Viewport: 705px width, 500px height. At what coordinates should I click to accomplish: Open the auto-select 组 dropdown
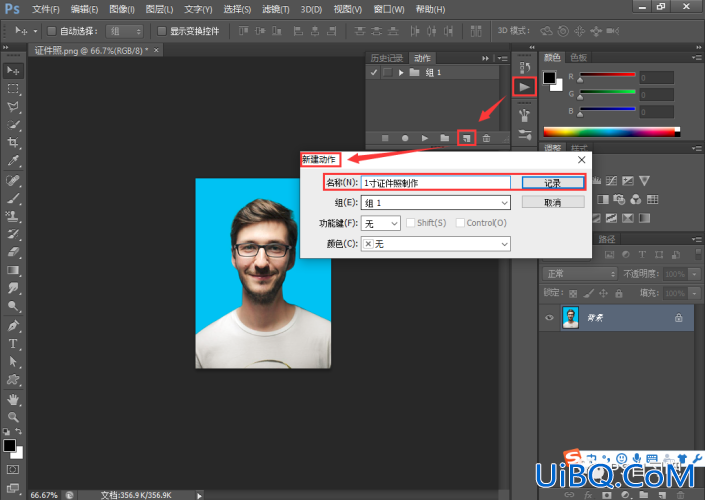pyautogui.click(x=125, y=31)
